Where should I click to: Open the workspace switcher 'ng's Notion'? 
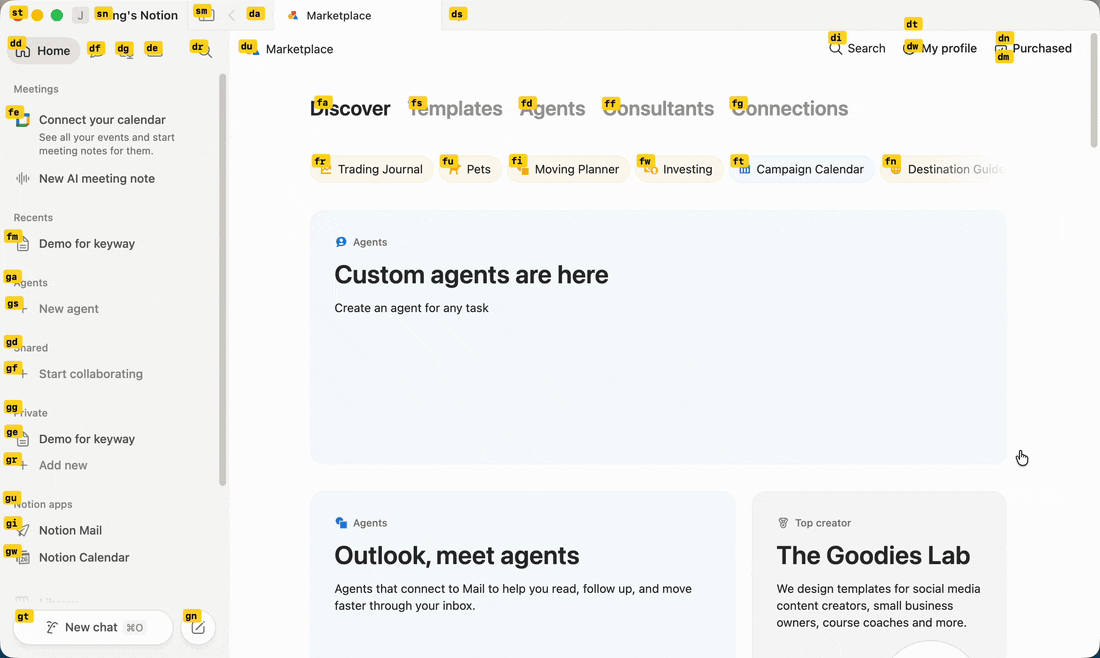point(126,15)
